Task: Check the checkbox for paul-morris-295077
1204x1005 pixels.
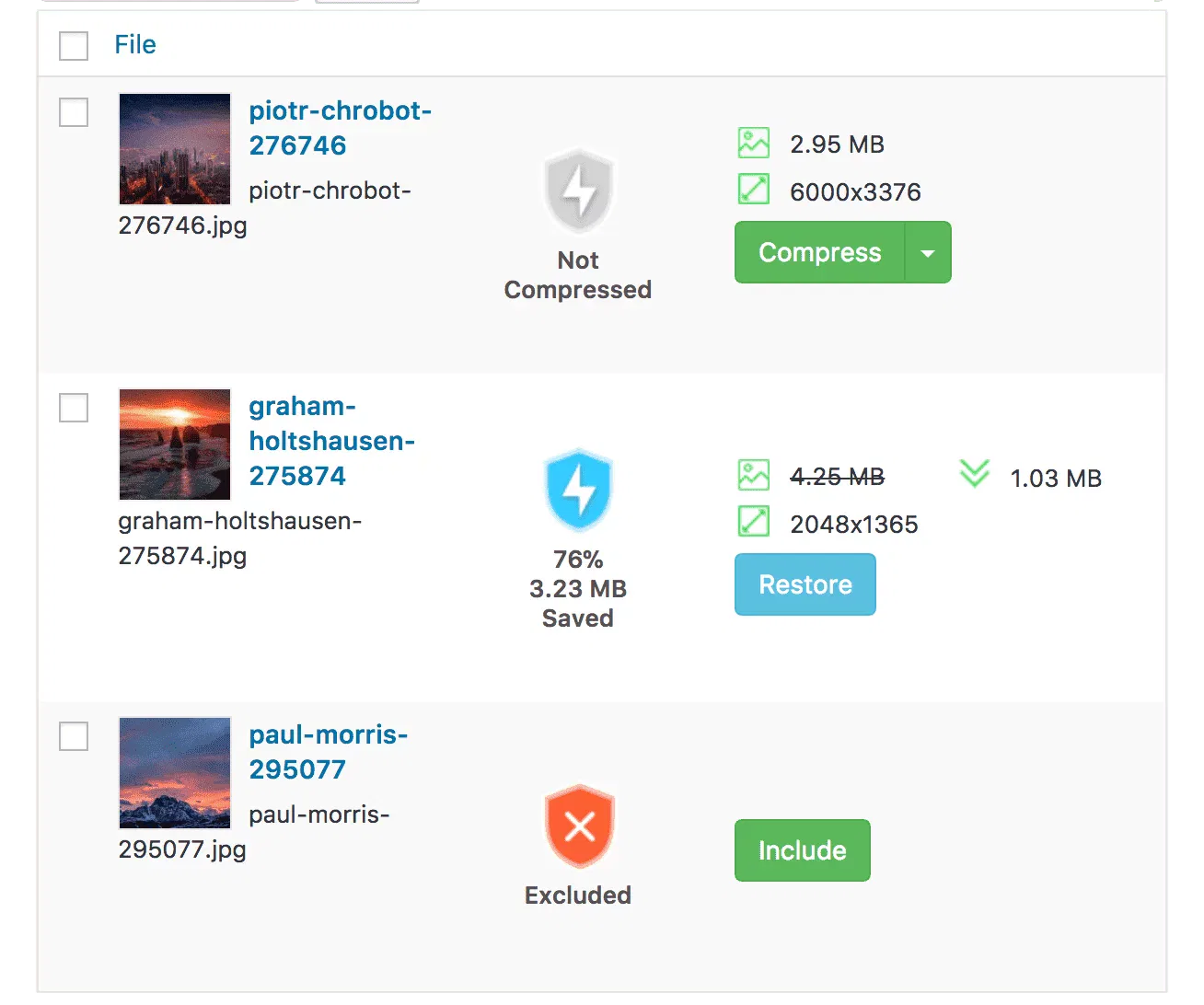Action: (73, 736)
